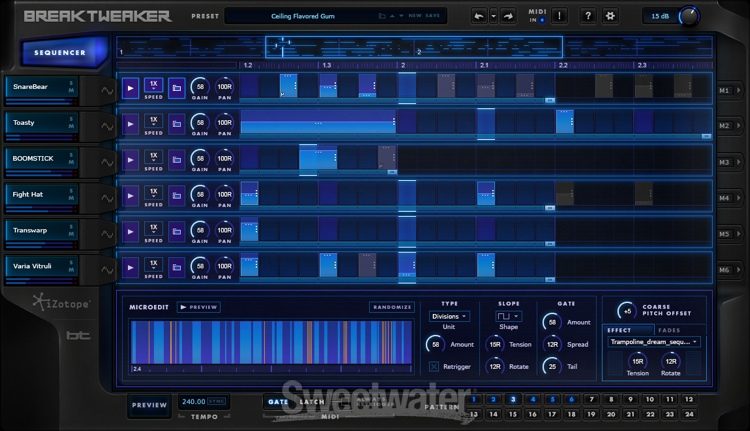The height and width of the screenshot is (431, 750).
Task: Open the Toasty generator waveform icon
Action: 107,126
